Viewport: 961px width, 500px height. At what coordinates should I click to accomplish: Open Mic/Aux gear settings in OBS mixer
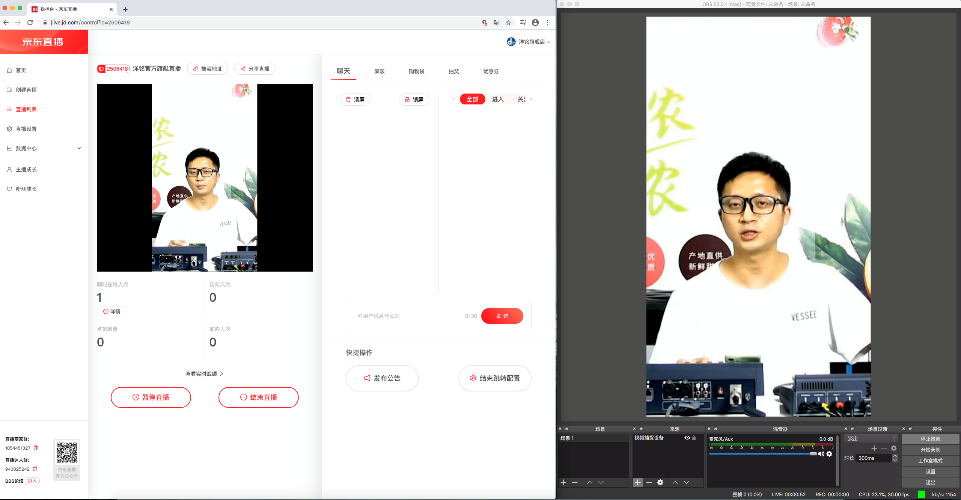click(829, 454)
